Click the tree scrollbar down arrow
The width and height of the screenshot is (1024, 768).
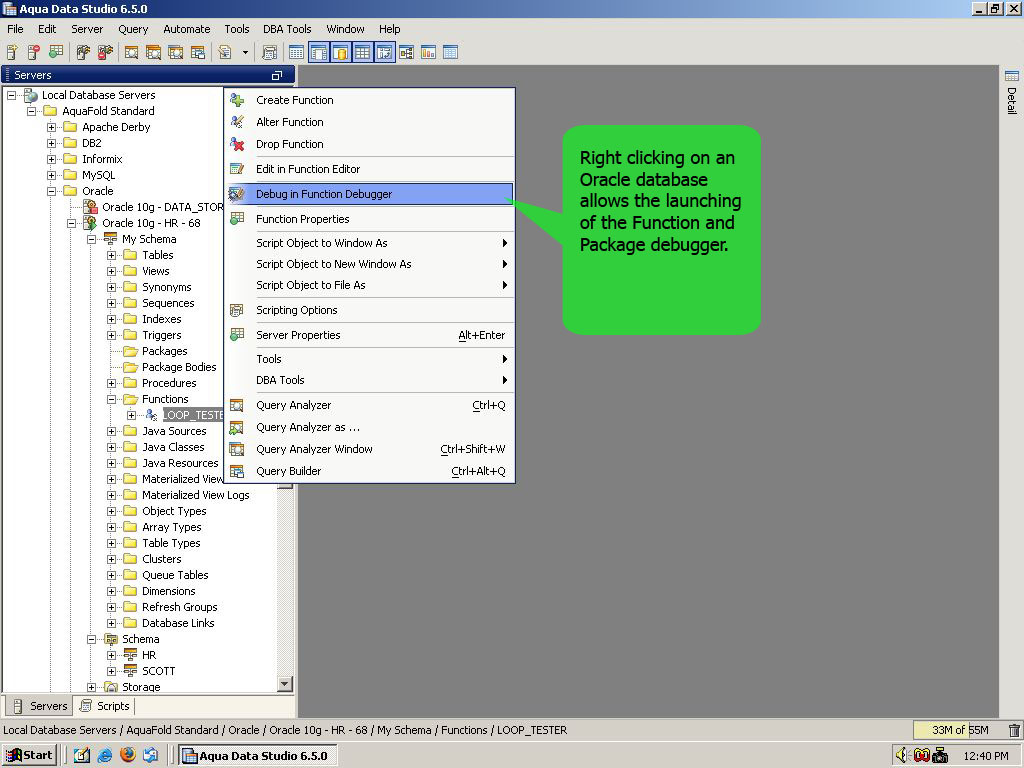point(285,684)
